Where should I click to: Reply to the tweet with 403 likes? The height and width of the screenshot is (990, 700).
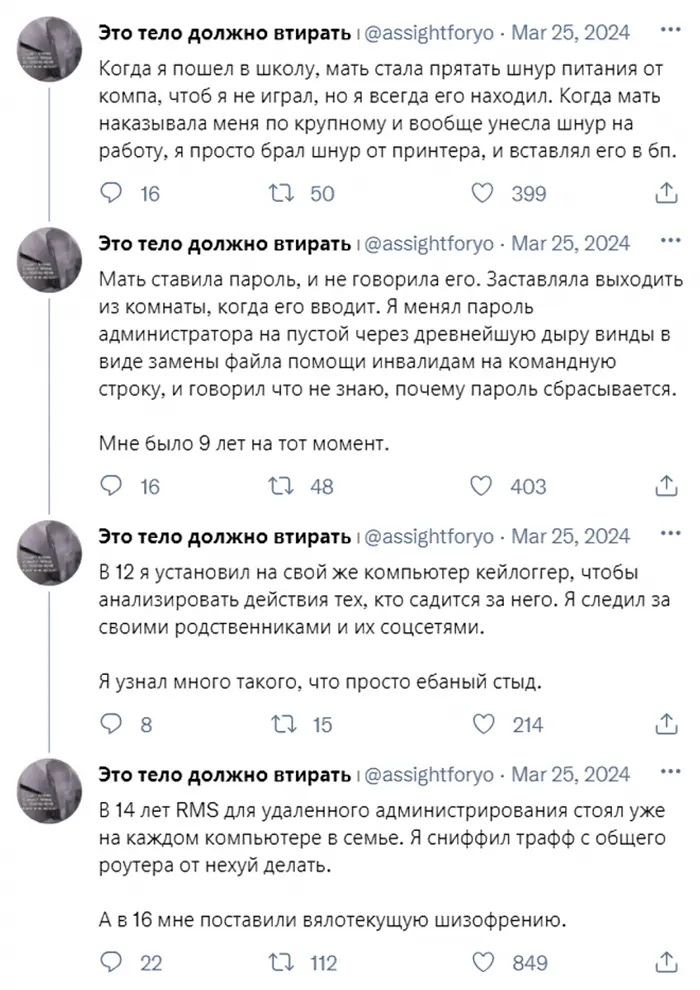click(114, 486)
